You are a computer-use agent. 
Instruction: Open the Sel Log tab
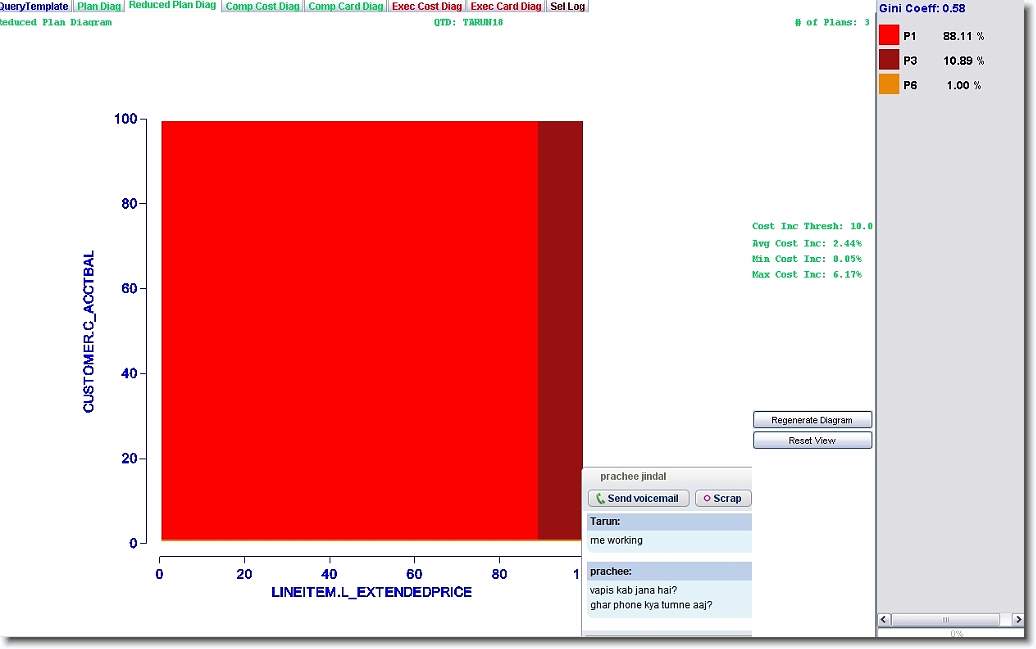click(568, 6)
